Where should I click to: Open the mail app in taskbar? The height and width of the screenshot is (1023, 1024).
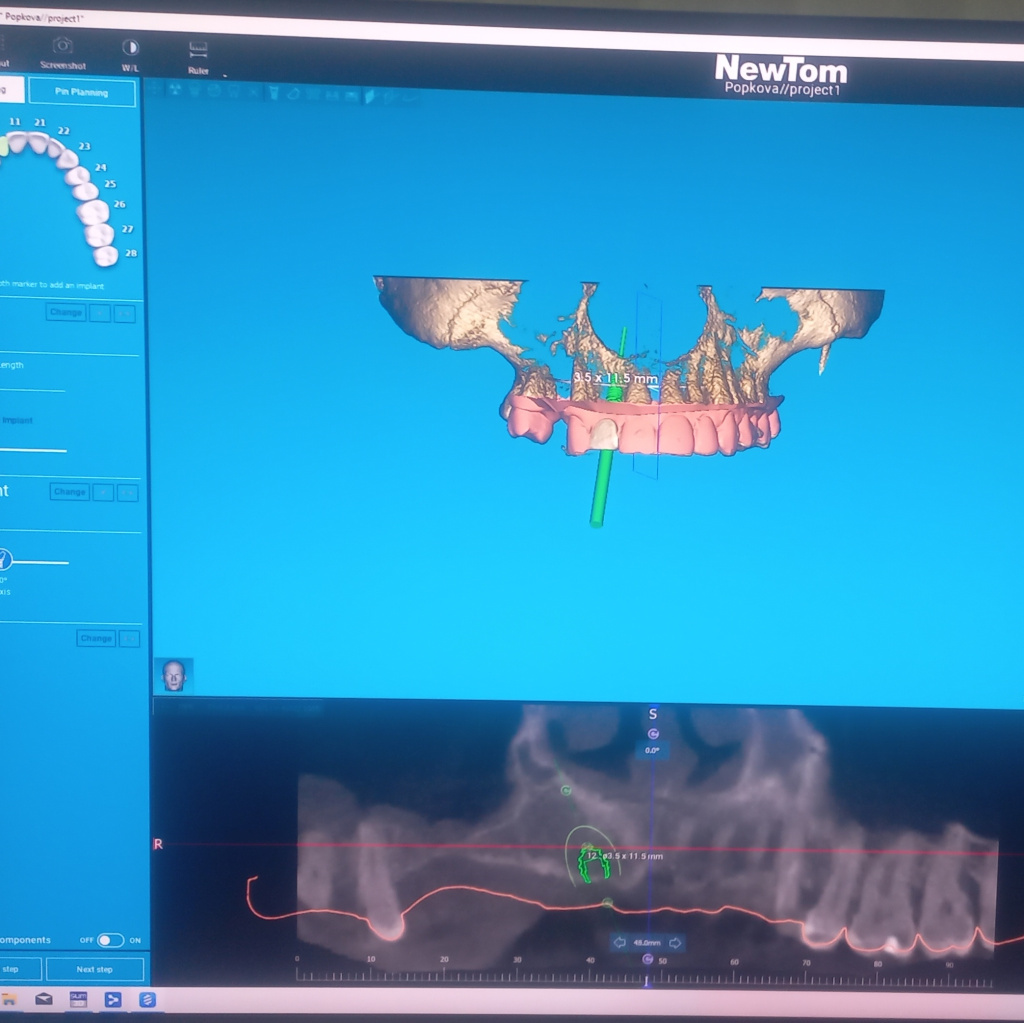tap(44, 998)
